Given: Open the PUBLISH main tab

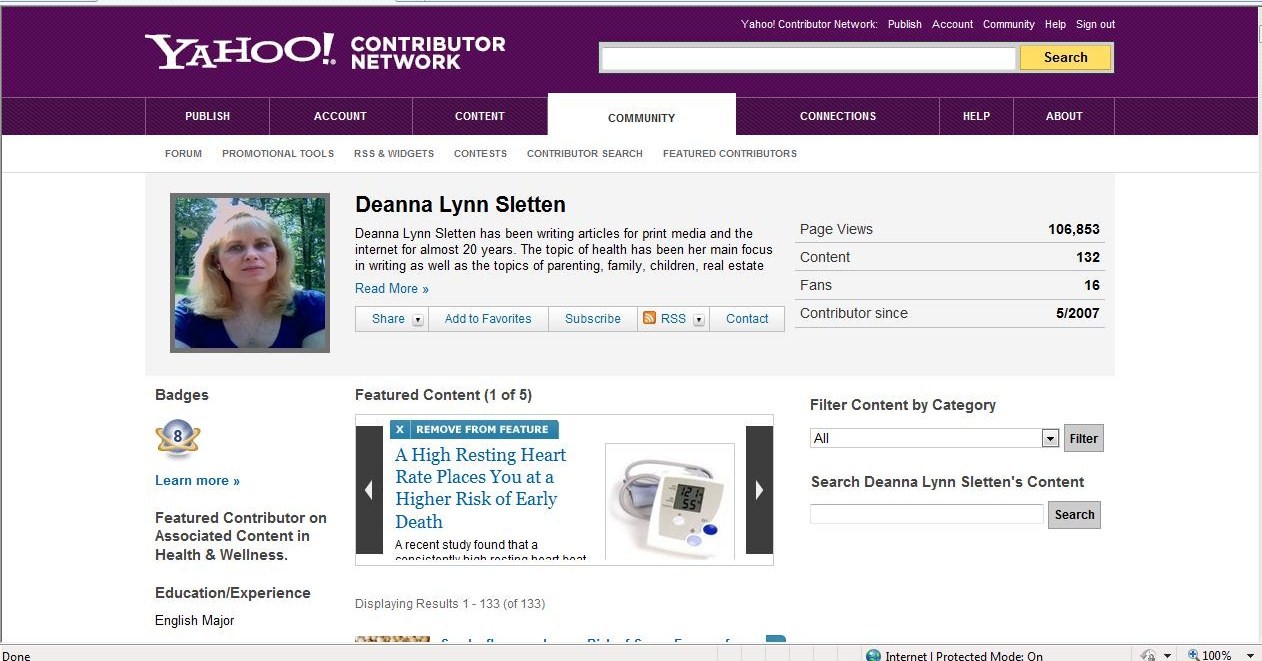Looking at the screenshot, I should pos(207,116).
